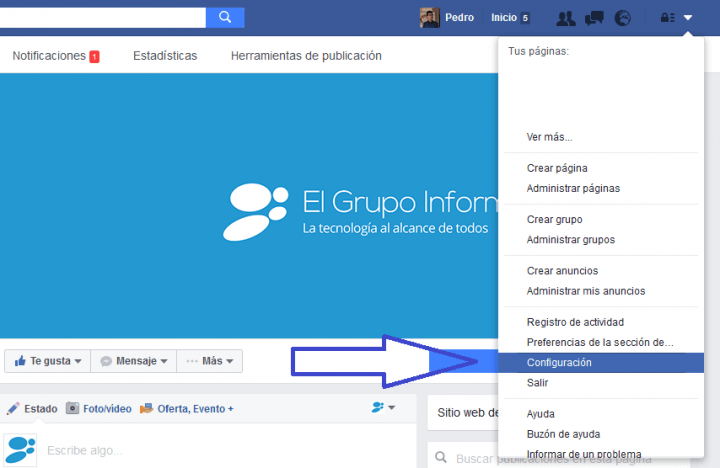Open Buzón de ayuda entry
Image resolution: width=720 pixels, height=468 pixels.
coord(563,434)
